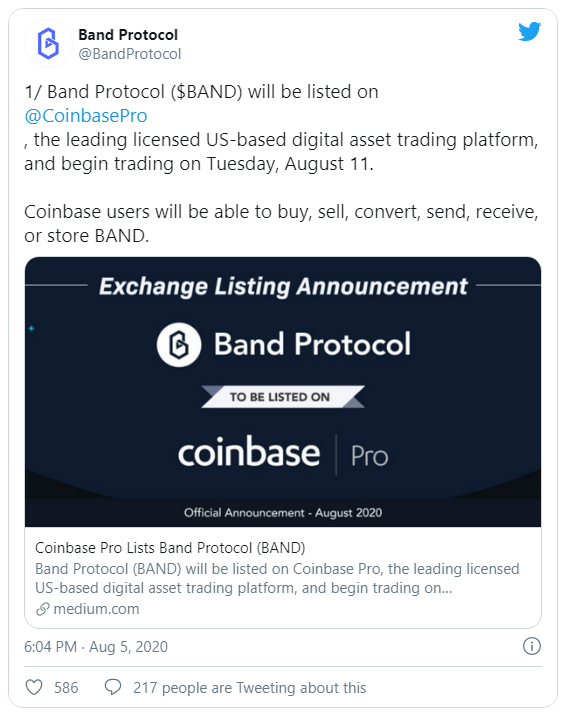Open the Exchange Listing Announcement image
565x716 pixels.
pyautogui.click(x=283, y=392)
